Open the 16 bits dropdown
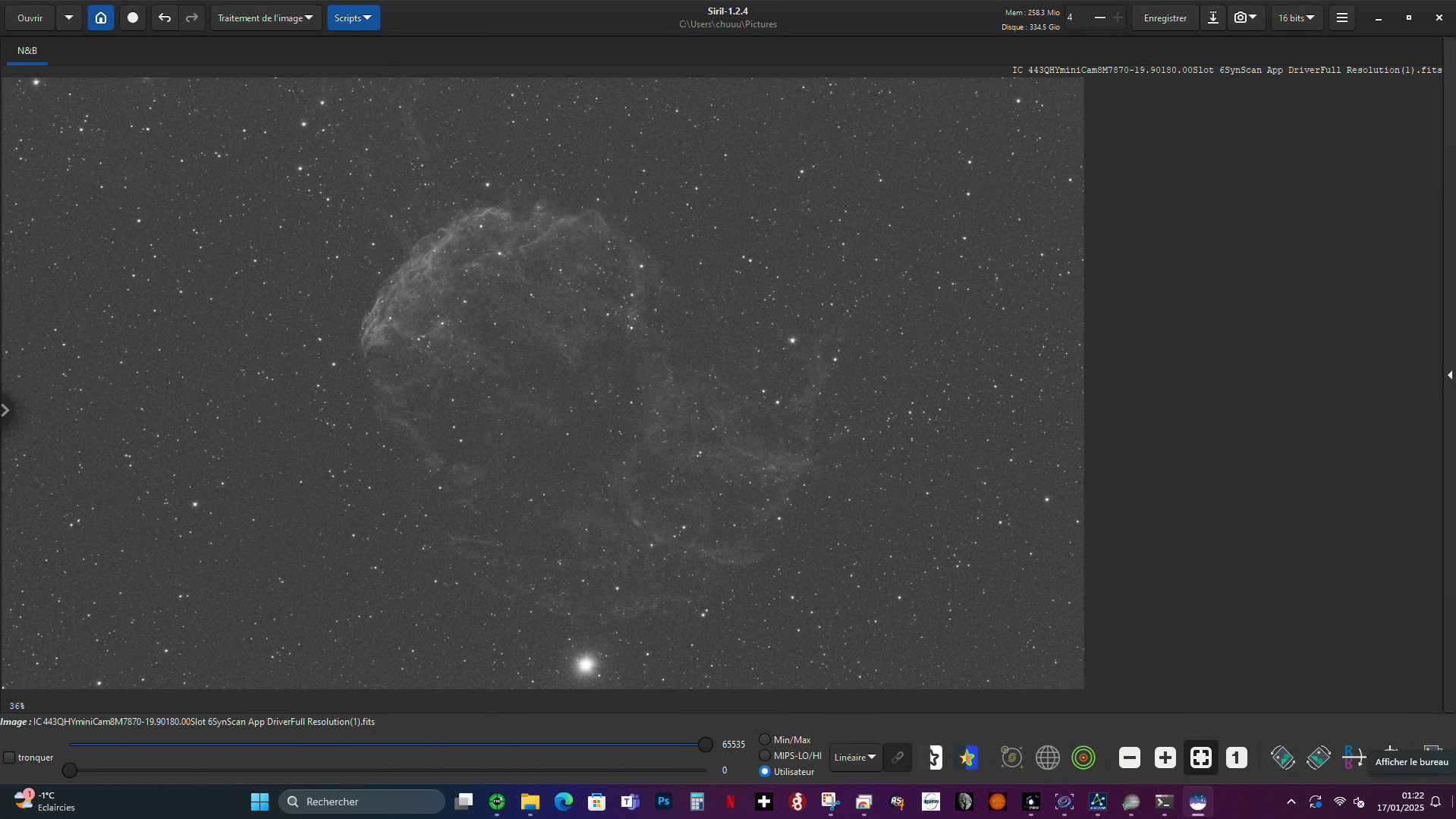1456x819 pixels. point(1296,17)
